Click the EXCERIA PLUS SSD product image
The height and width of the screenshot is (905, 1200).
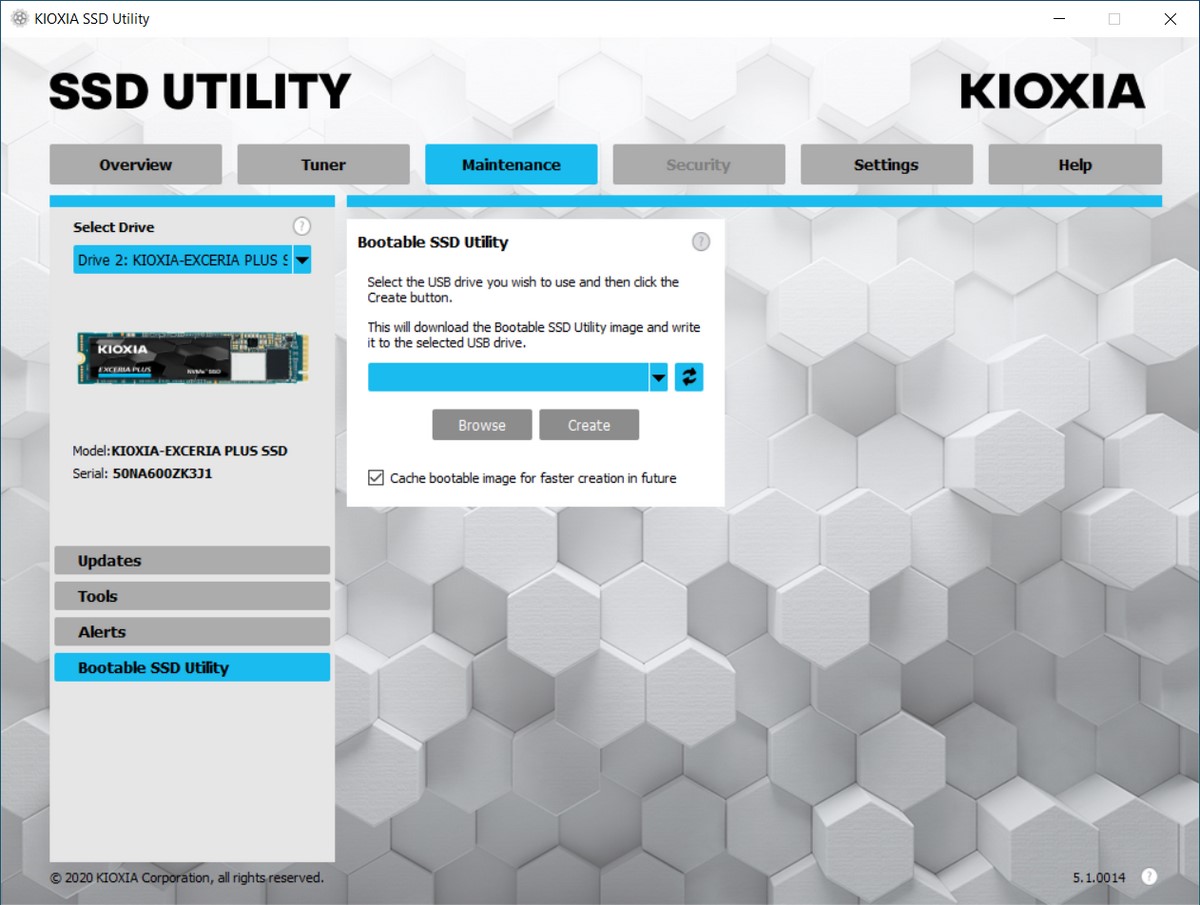[192, 358]
